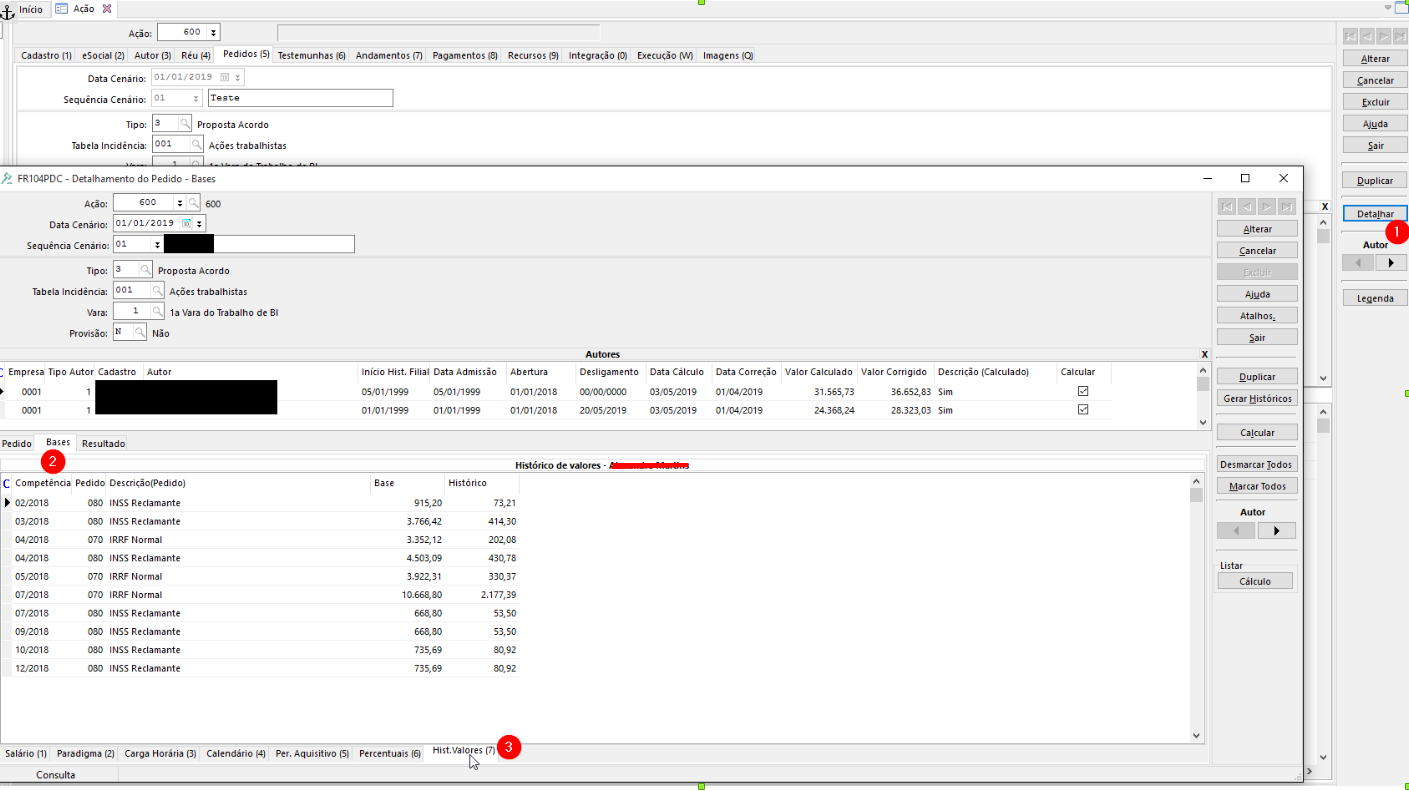Screen dimensions: 1409x791
Task: Expand the dialog's Data Cenário dropdown arrow
Action: coord(200,223)
